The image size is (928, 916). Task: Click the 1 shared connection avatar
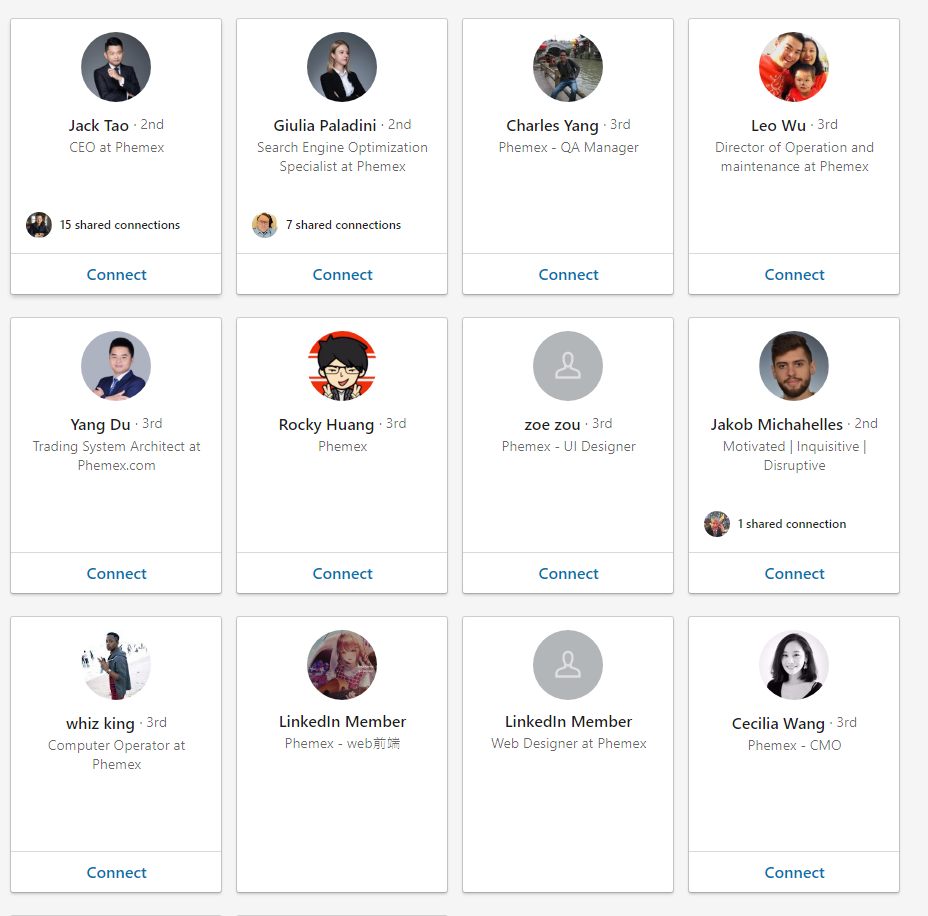(717, 524)
